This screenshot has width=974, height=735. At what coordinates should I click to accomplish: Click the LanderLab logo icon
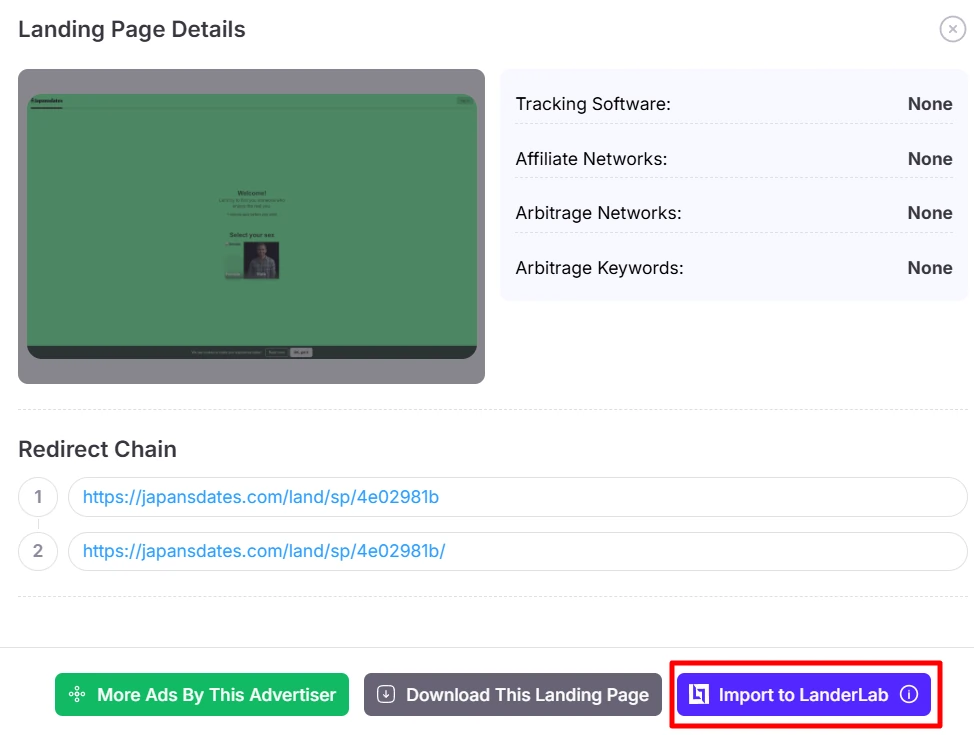click(x=699, y=694)
